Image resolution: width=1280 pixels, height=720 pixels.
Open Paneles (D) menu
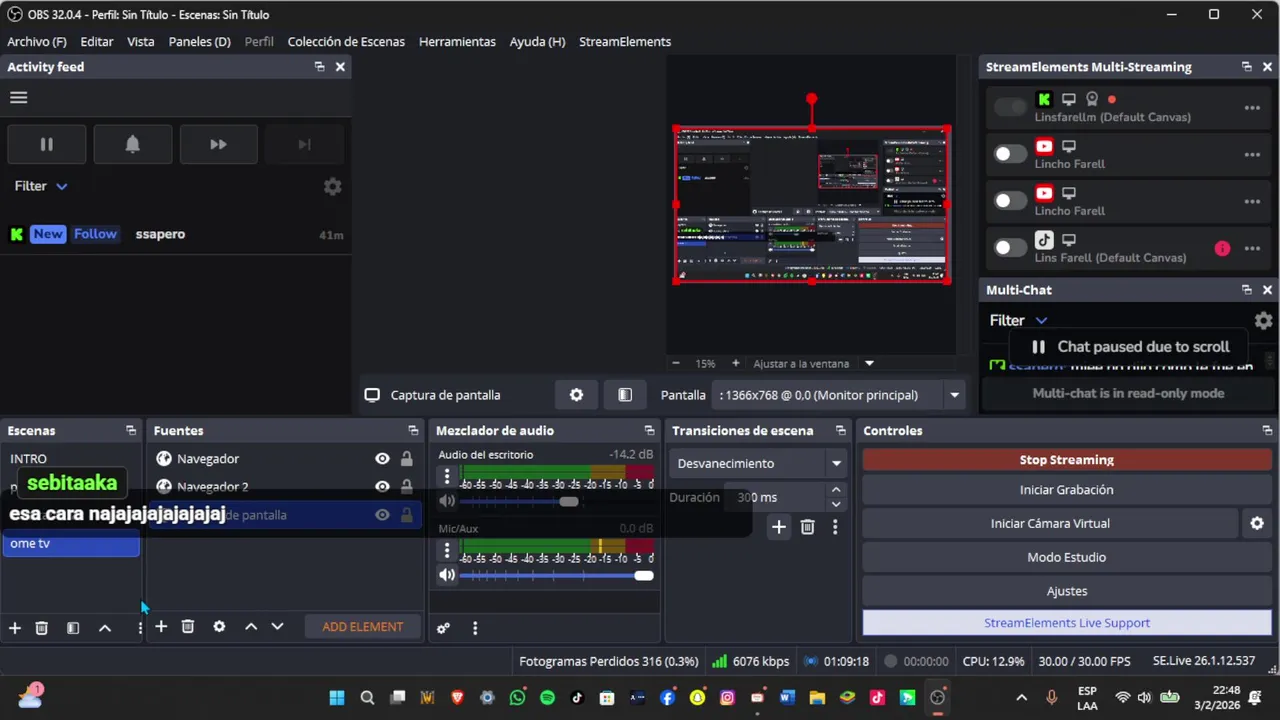tap(200, 42)
